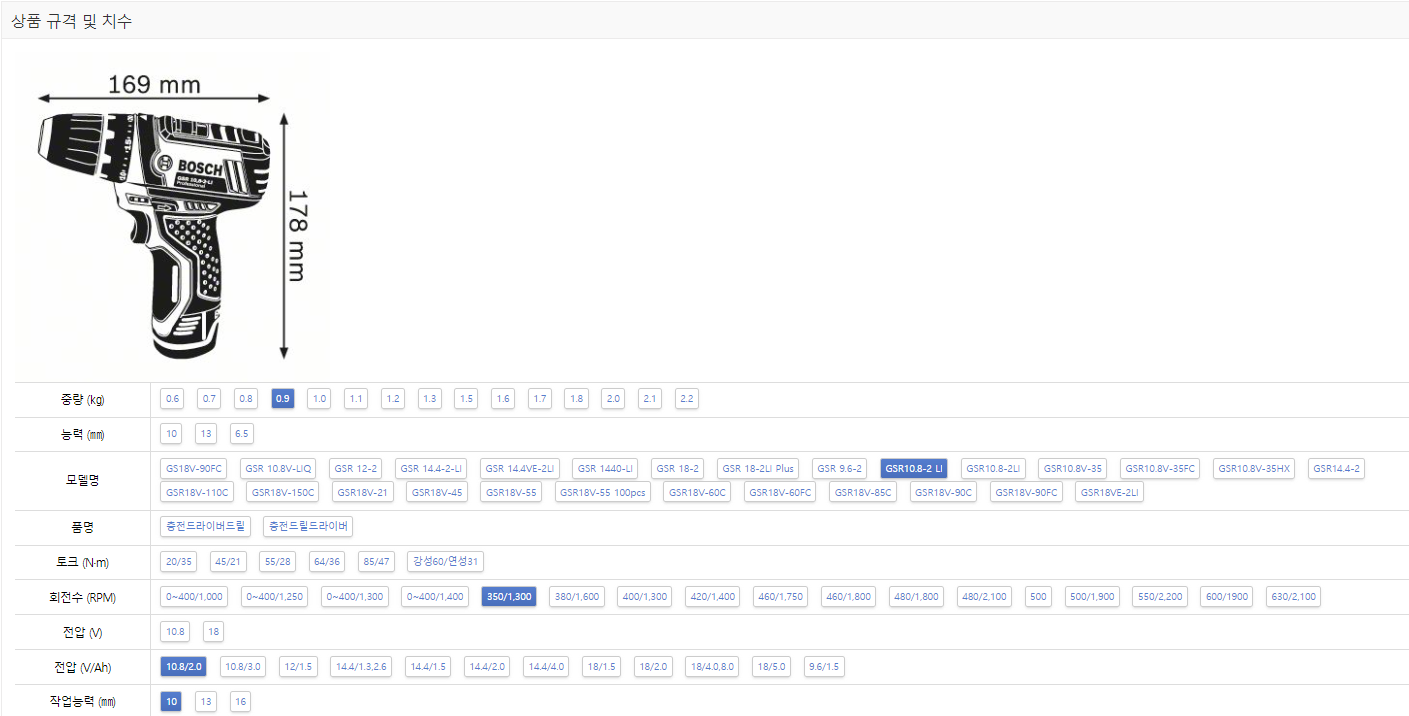1409x716 pixels.
Task: Select RPM 460/1,750
Action: (x=781, y=597)
